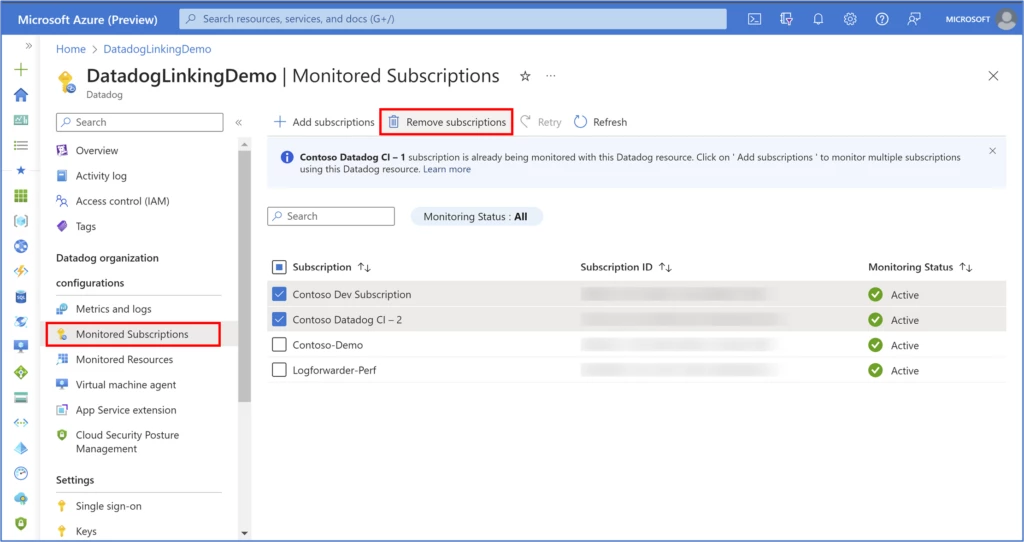The width and height of the screenshot is (1024, 542).
Task: Click the resource menu scrollbar down arrow
Action: click(244, 534)
